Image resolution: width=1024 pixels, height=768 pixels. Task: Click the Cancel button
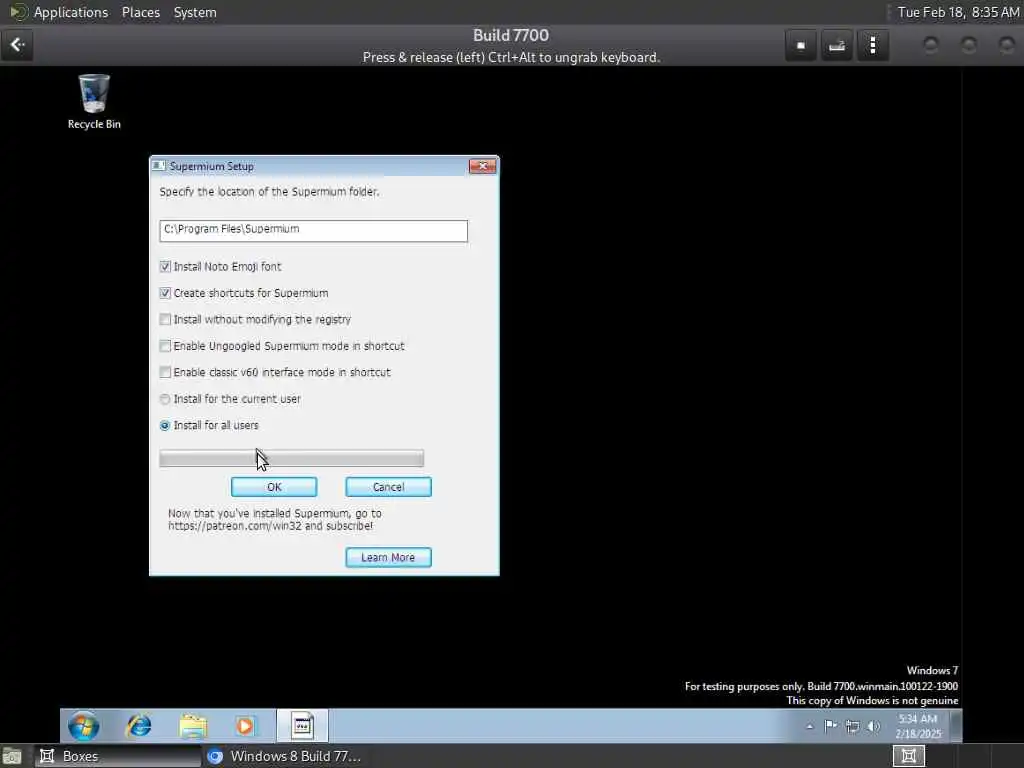click(x=389, y=487)
